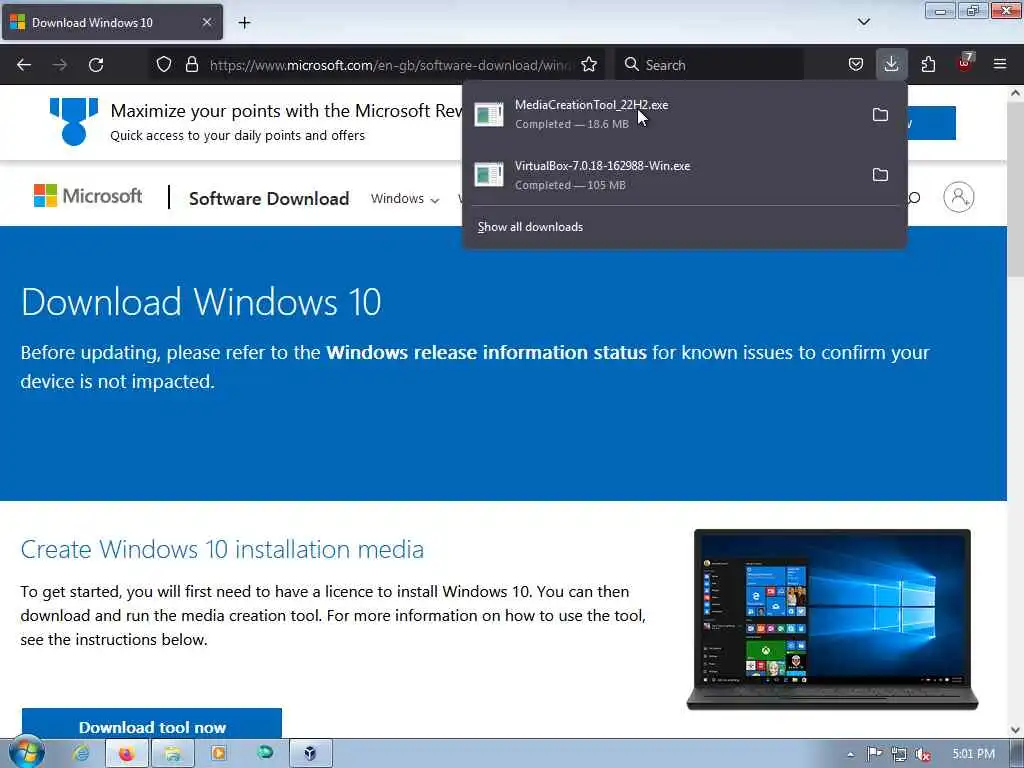Go back using the browser back arrow
Image resolution: width=1024 pixels, height=768 pixels.
(24, 65)
